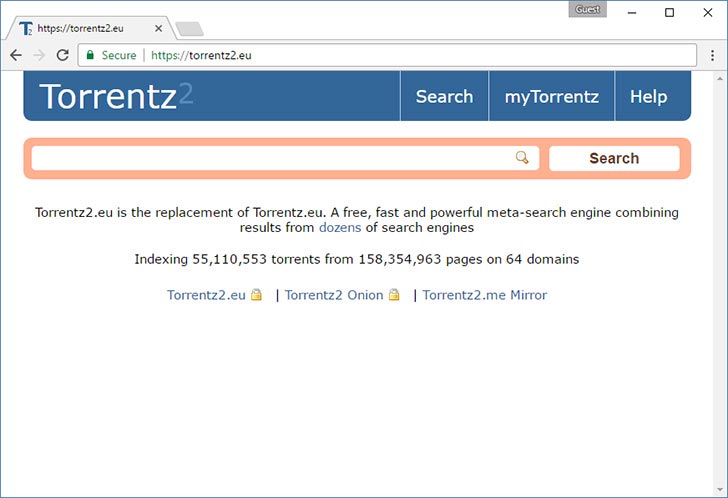Image resolution: width=728 pixels, height=498 pixels.
Task: Click the padlock icon beside Torrentz2 Onion
Action: point(394,295)
